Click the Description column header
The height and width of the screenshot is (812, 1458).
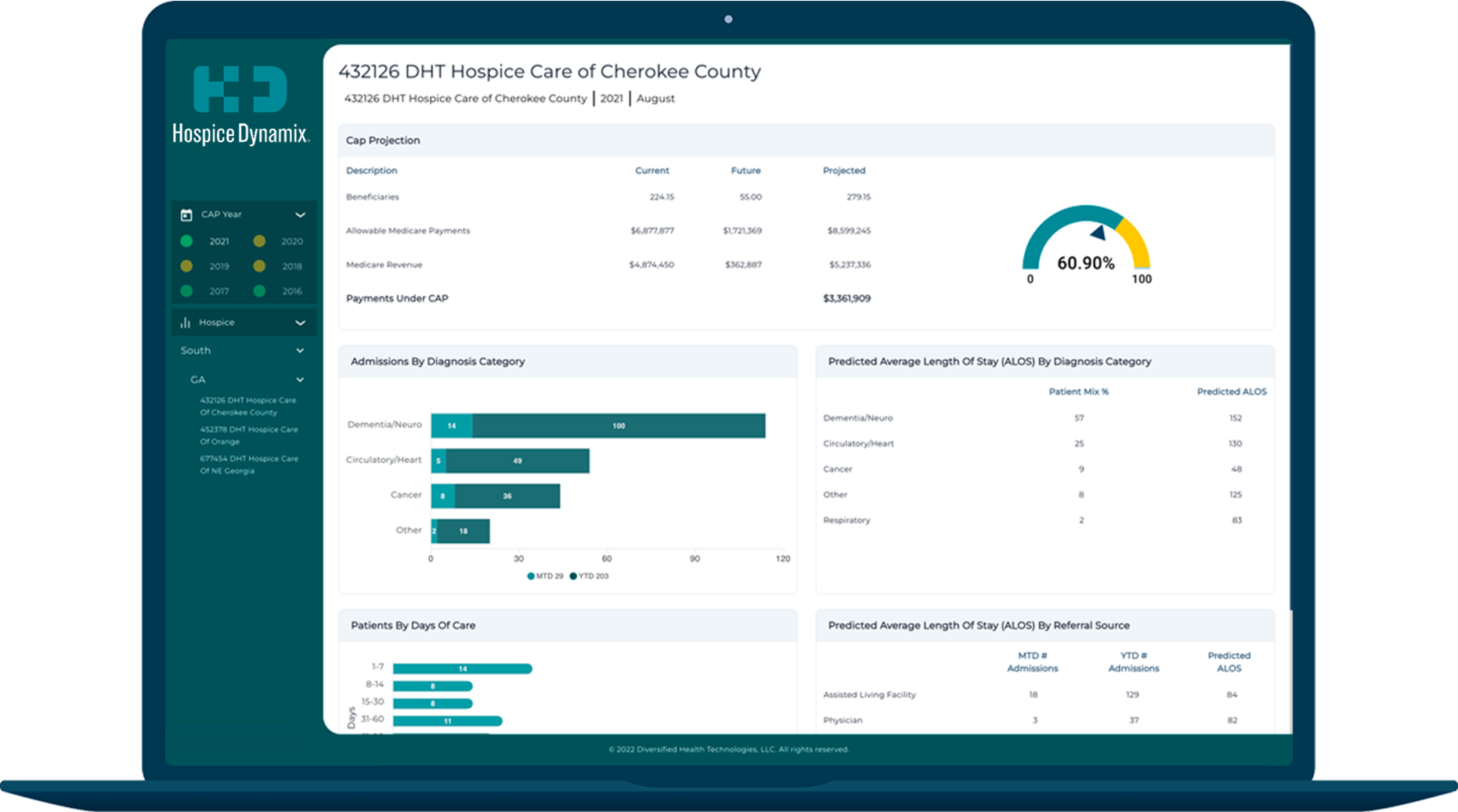click(x=372, y=171)
